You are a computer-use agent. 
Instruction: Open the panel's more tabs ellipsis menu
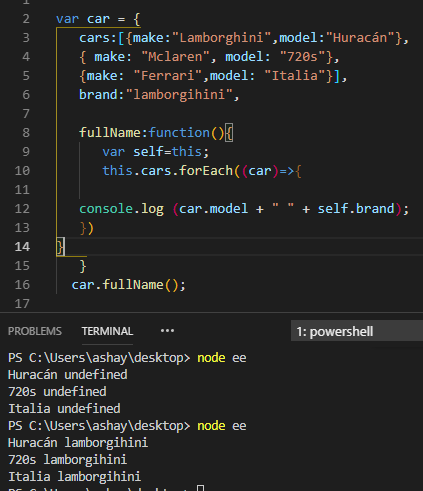click(167, 331)
